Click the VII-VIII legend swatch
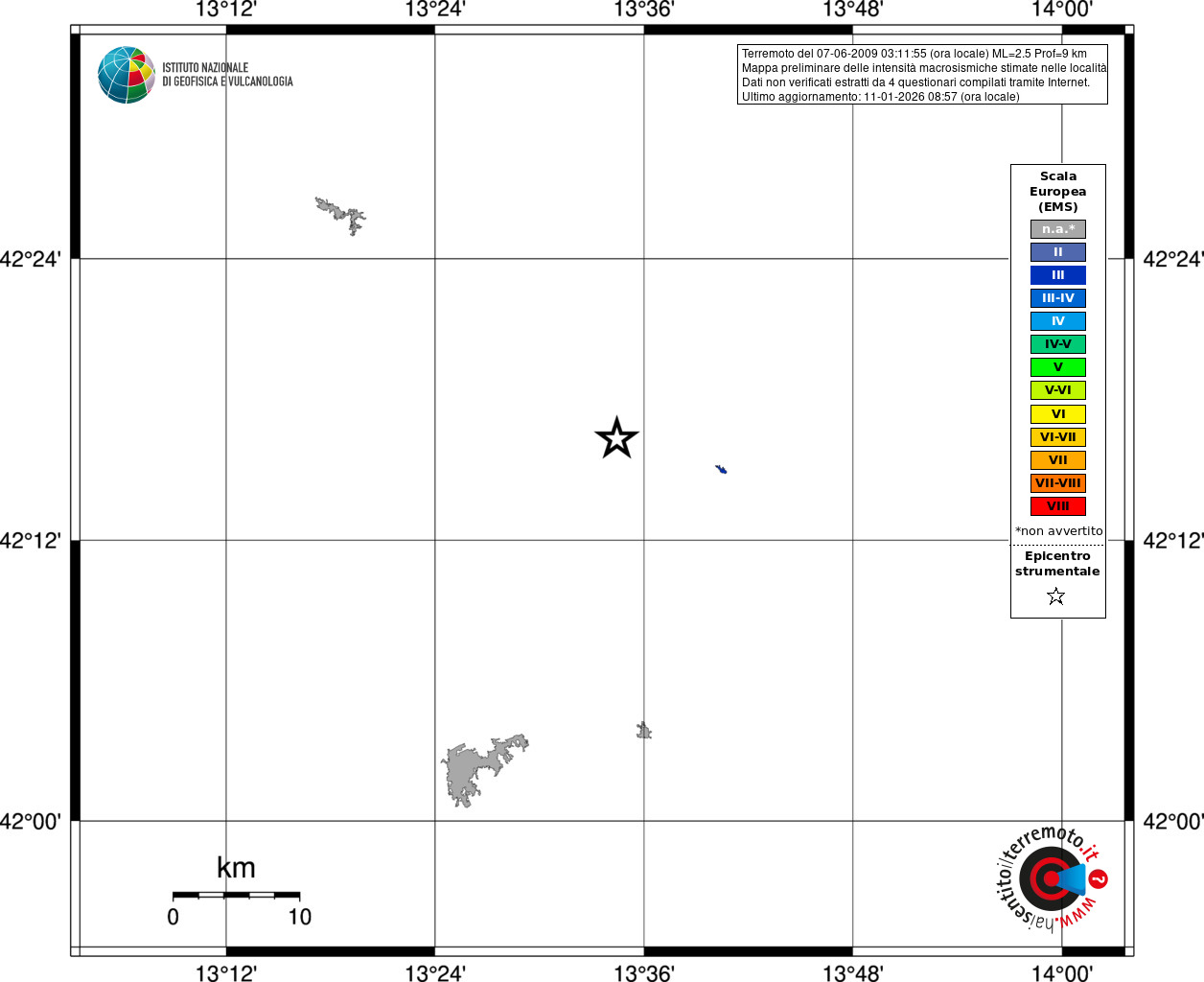The width and height of the screenshot is (1204, 982). pos(1058,483)
